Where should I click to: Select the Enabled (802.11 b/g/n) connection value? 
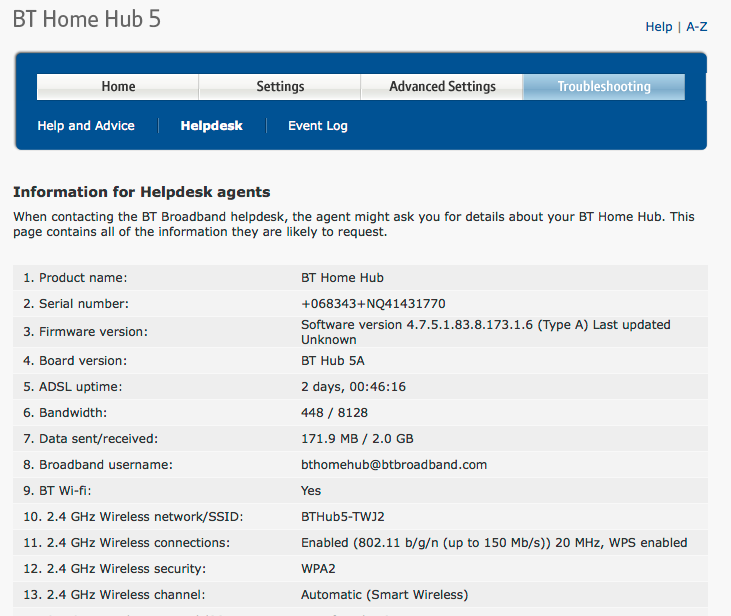pos(494,543)
